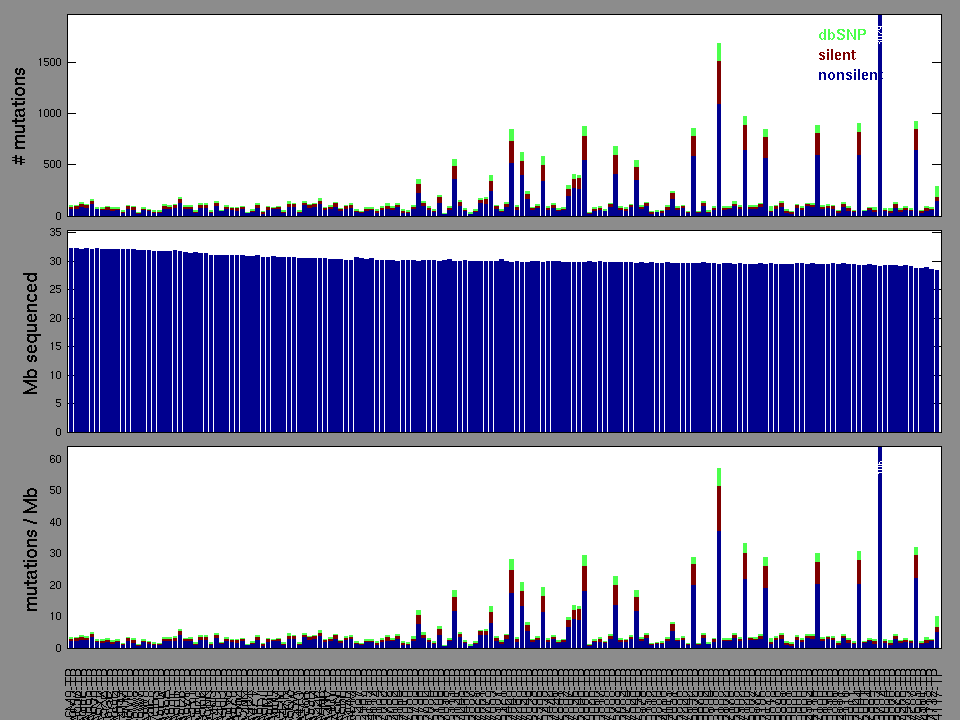Viewport: 960px width, 720px height.
Task: Click the tallest bar in mutations/Mb chart
Action: tap(880, 550)
